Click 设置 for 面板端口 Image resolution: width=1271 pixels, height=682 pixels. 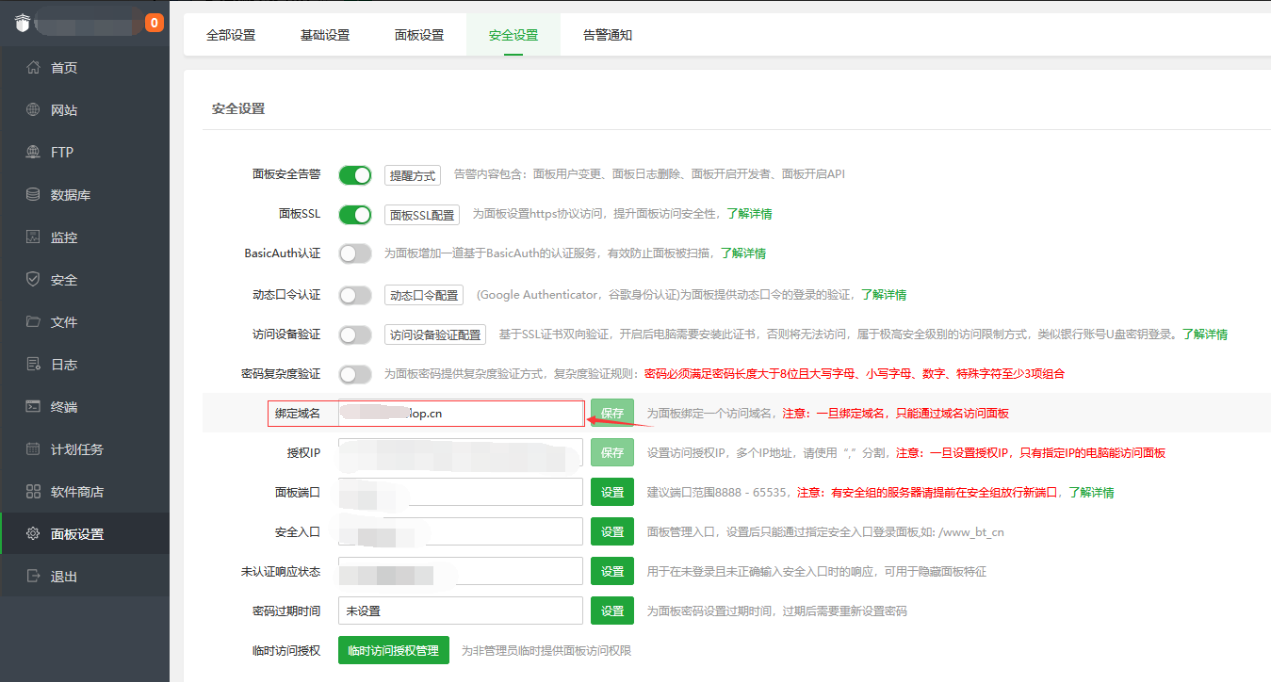[x=612, y=492]
